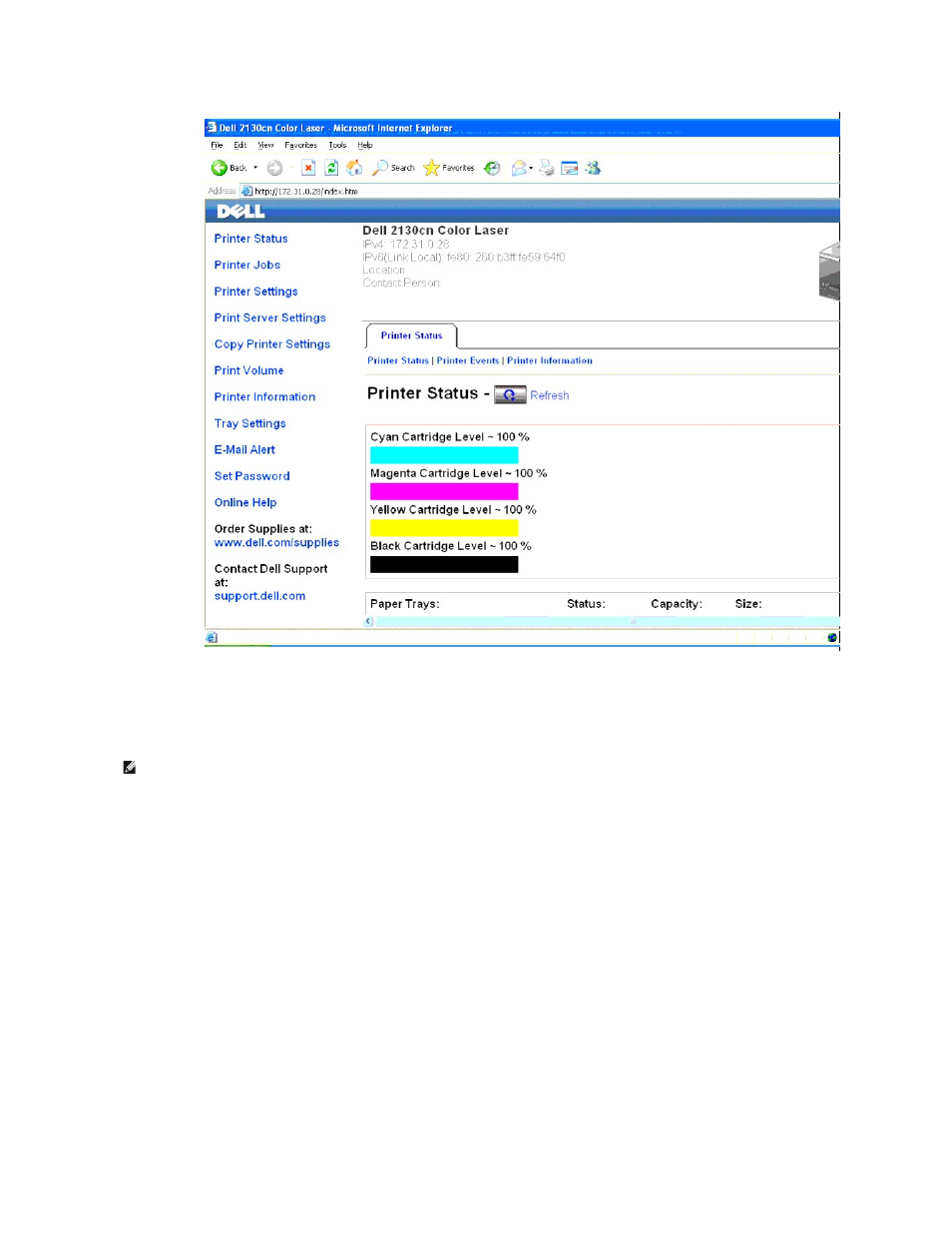The image size is (952, 1233).
Task: Click the Back navigation button
Action: 229,168
